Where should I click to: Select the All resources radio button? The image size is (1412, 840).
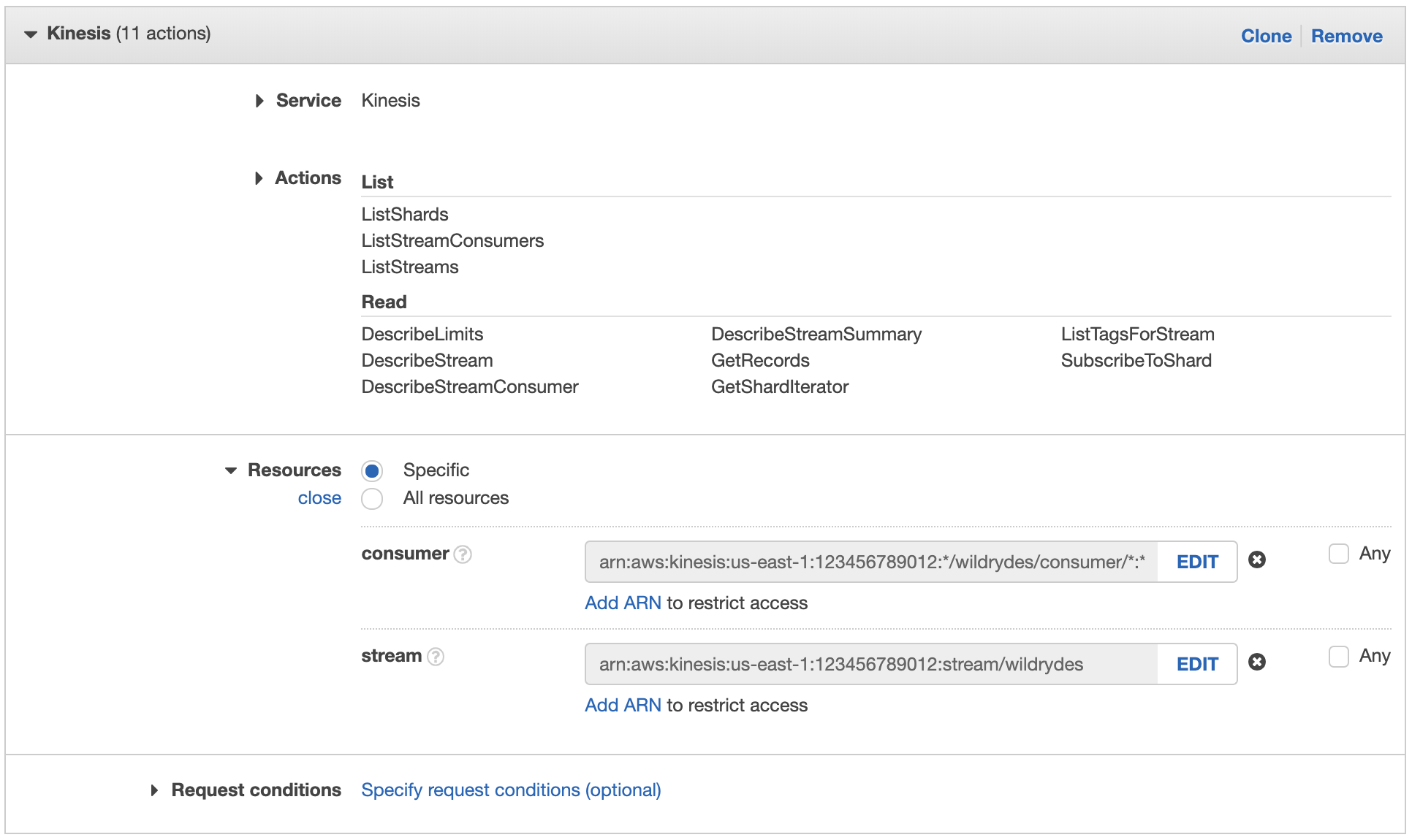click(372, 499)
